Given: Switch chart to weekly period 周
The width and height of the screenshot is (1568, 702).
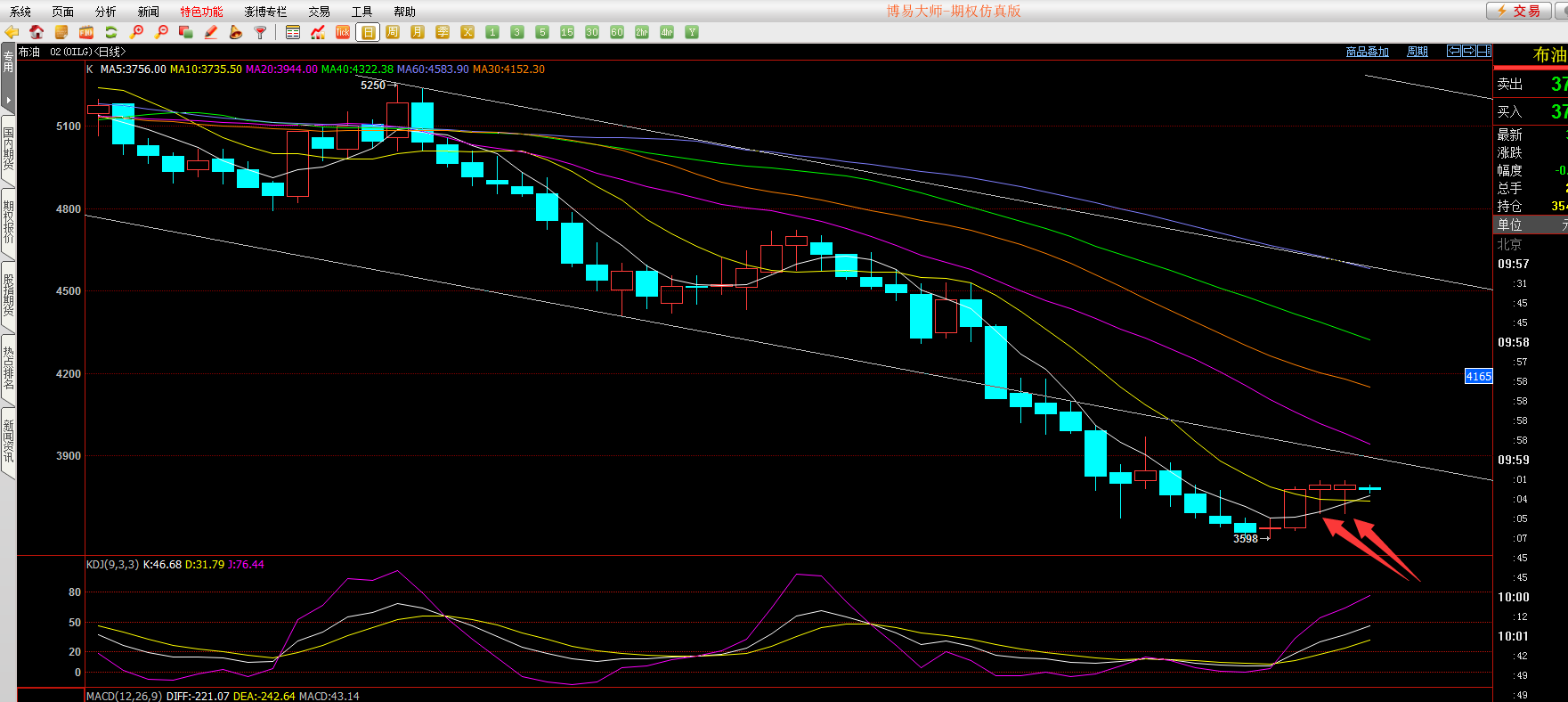Looking at the screenshot, I should pos(393,32).
